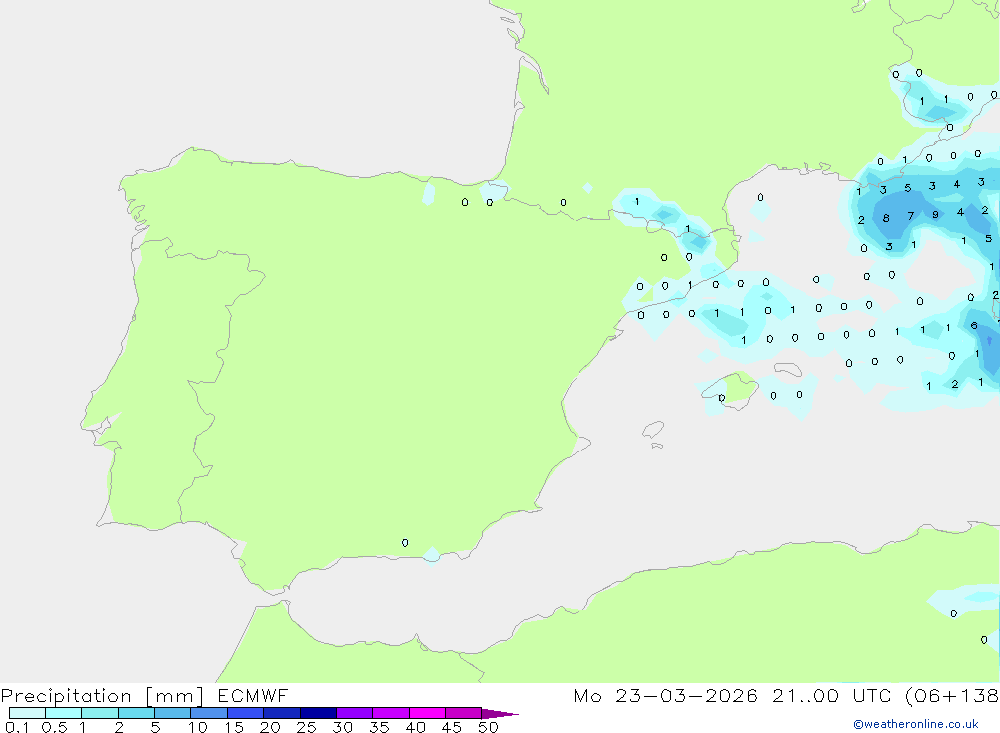Click the precipitation value '9' on the map
Image resolution: width=1000 pixels, height=733 pixels.
pyautogui.click(x=935, y=215)
